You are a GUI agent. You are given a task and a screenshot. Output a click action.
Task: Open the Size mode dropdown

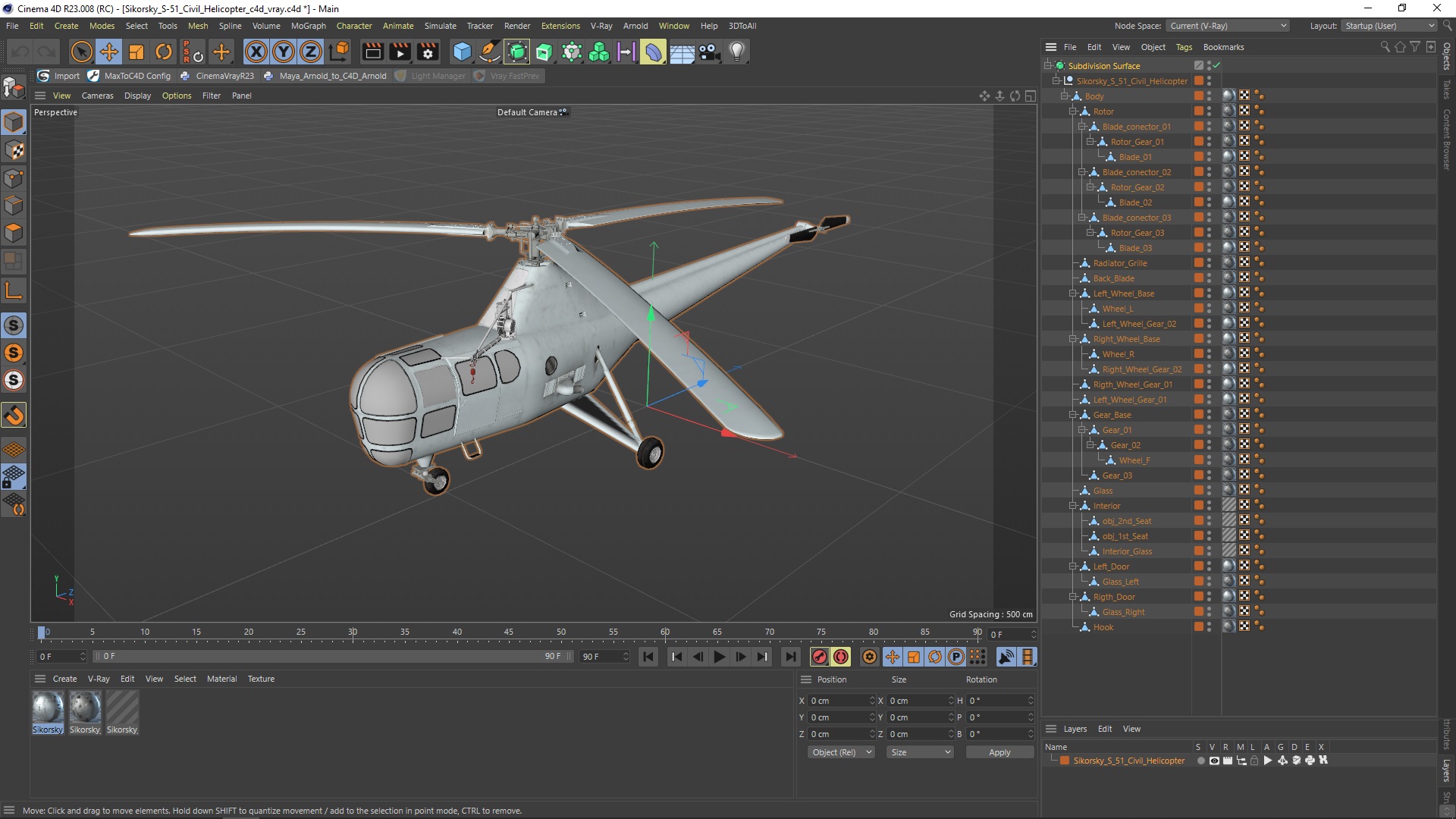coord(920,752)
